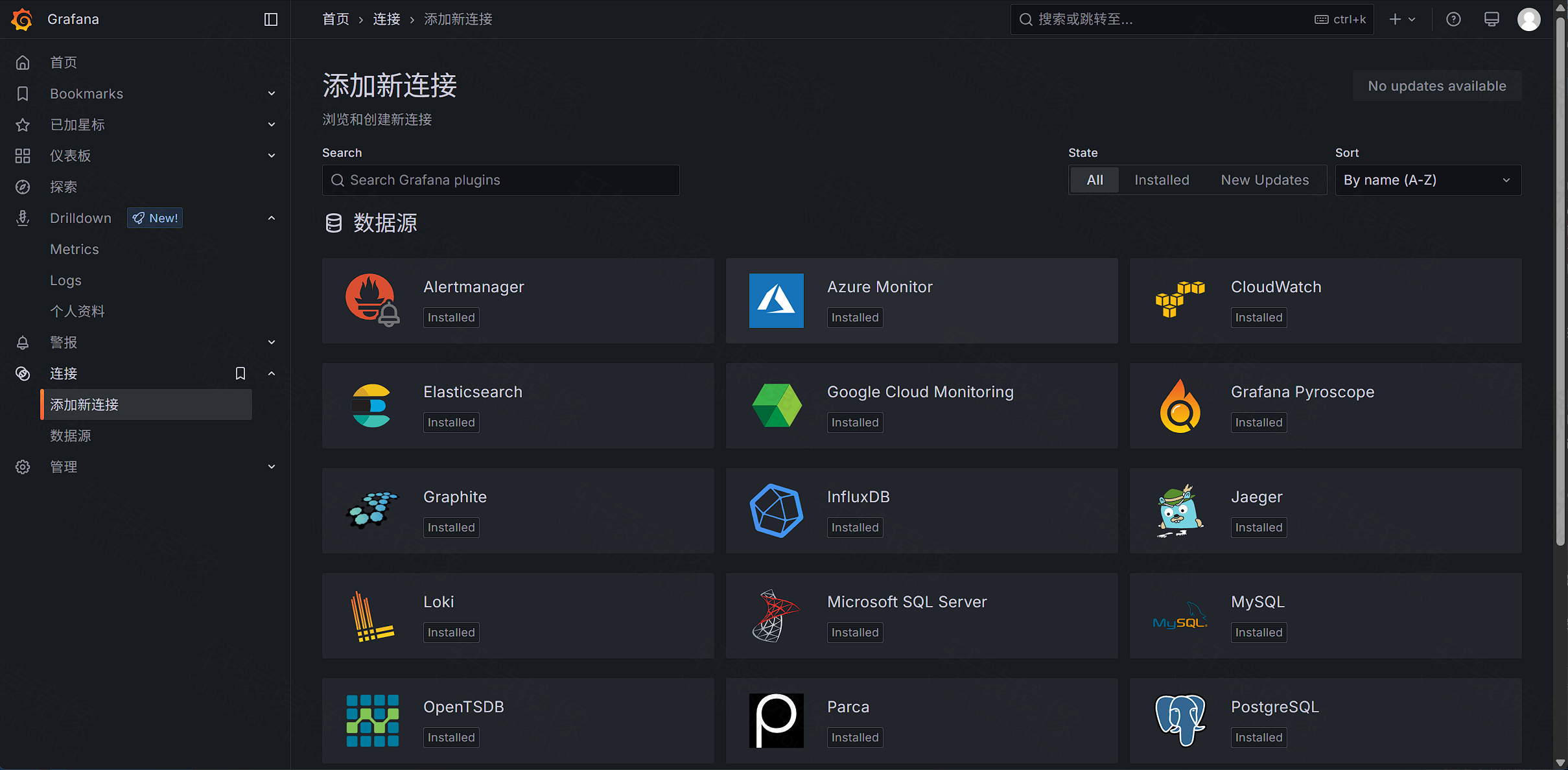The height and width of the screenshot is (770, 1568).
Task: Click the scrollbar down arrow
Action: [x=1561, y=763]
